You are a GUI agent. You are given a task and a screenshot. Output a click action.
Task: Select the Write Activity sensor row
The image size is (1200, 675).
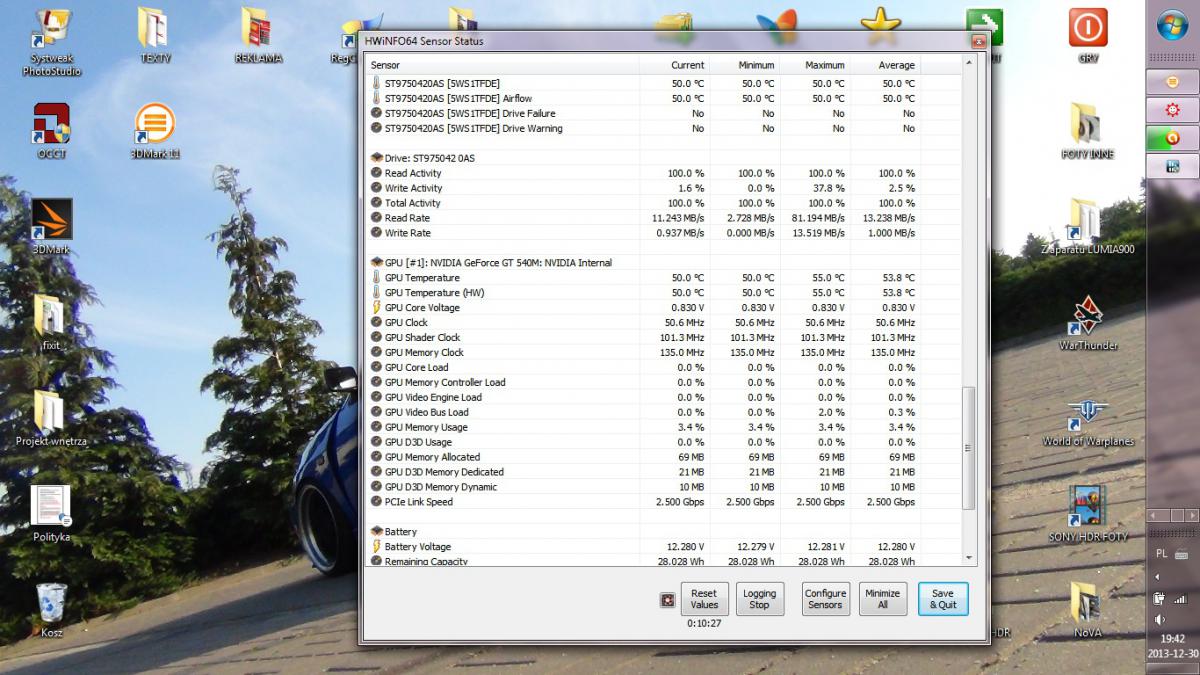coord(665,188)
